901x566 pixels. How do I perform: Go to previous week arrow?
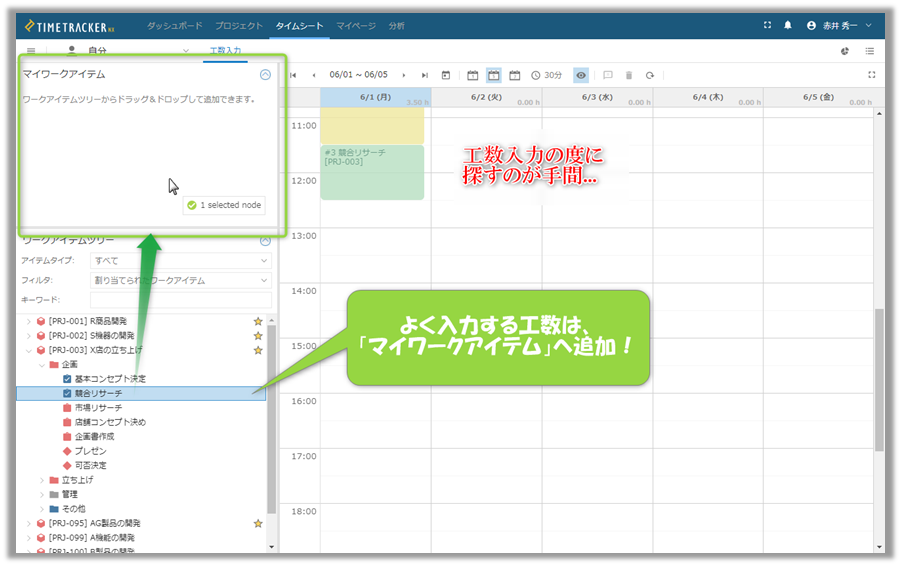point(314,75)
